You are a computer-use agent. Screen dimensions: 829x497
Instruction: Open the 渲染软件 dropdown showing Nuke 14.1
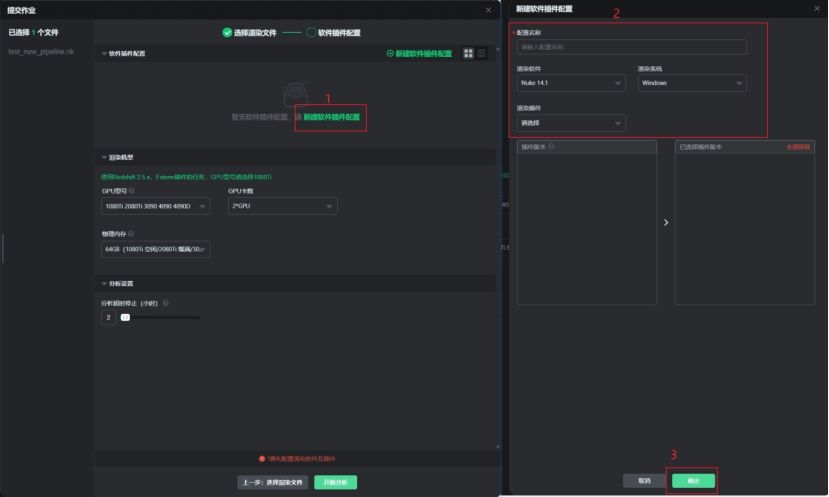click(571, 83)
